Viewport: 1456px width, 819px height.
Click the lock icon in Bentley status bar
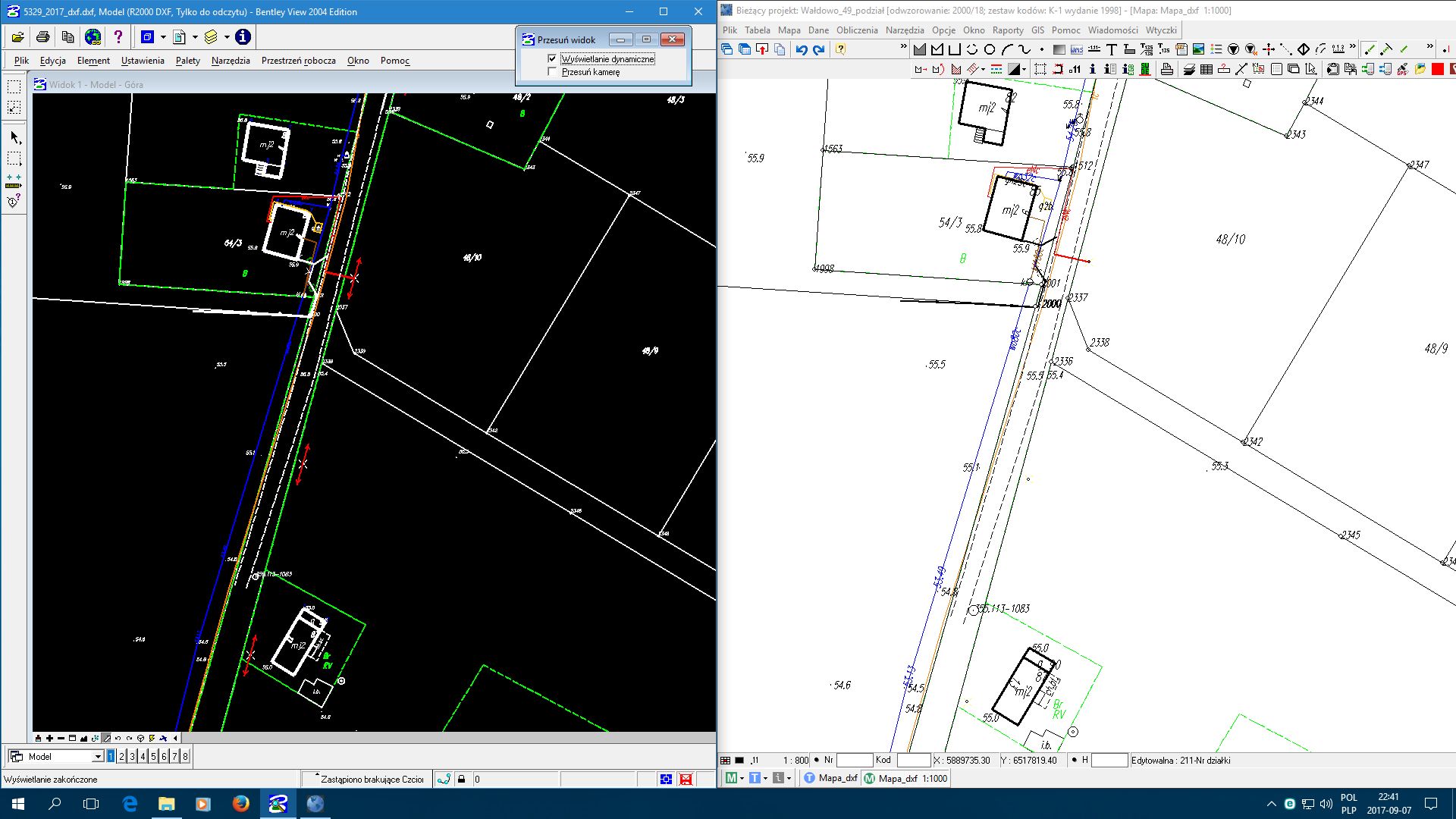(x=461, y=779)
